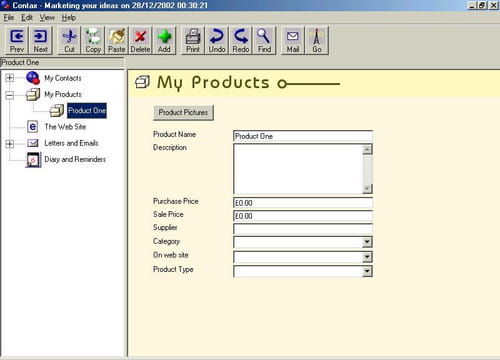The width and height of the screenshot is (500, 360).
Task: Click the box icon beside My Products heading
Action: point(143,82)
